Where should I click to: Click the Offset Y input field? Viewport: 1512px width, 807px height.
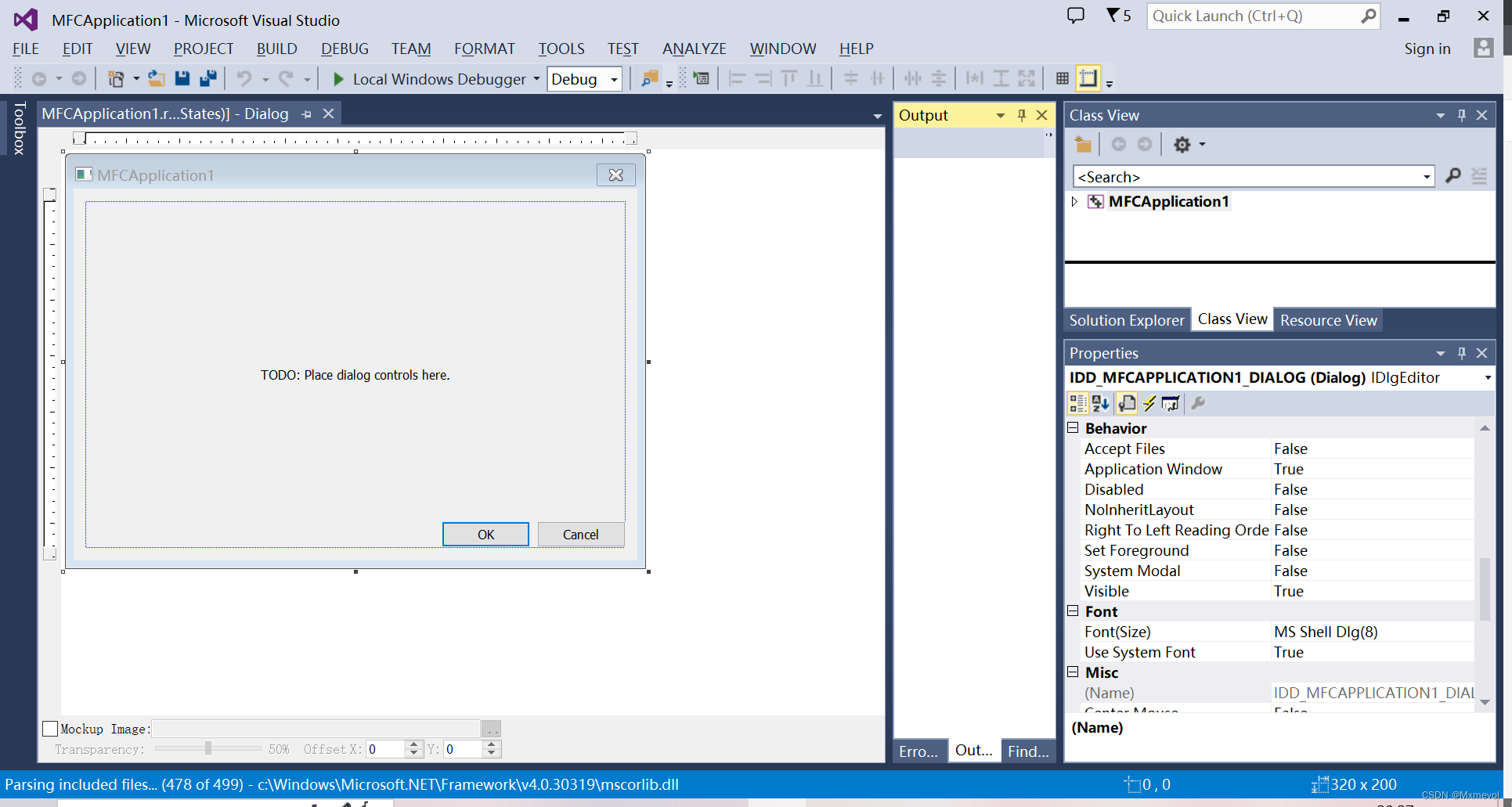click(463, 749)
